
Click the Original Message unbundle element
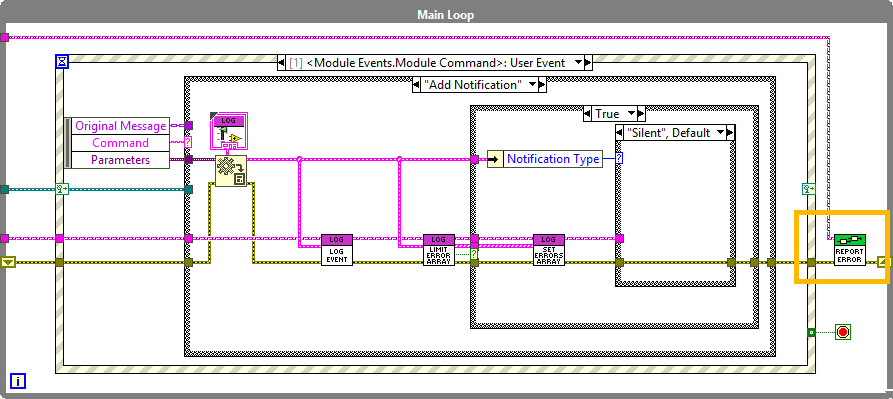point(121,126)
